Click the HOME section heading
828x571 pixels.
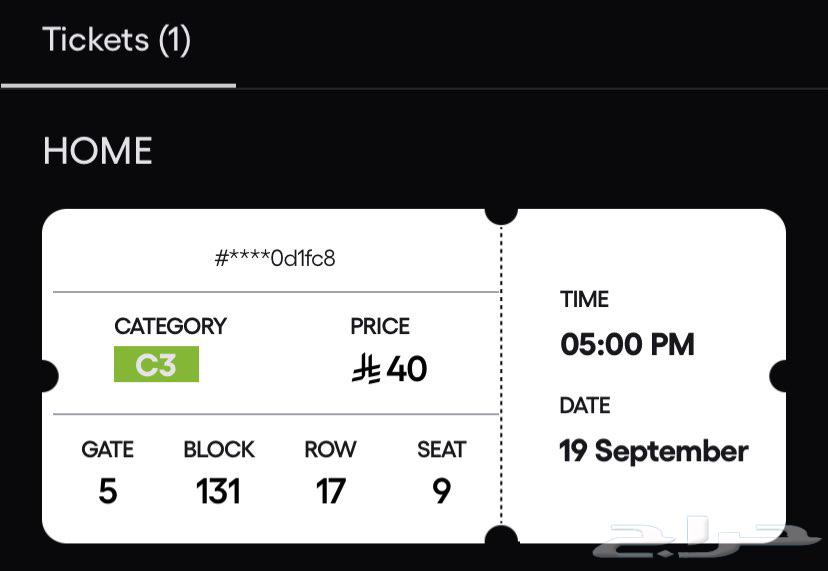pos(97,151)
